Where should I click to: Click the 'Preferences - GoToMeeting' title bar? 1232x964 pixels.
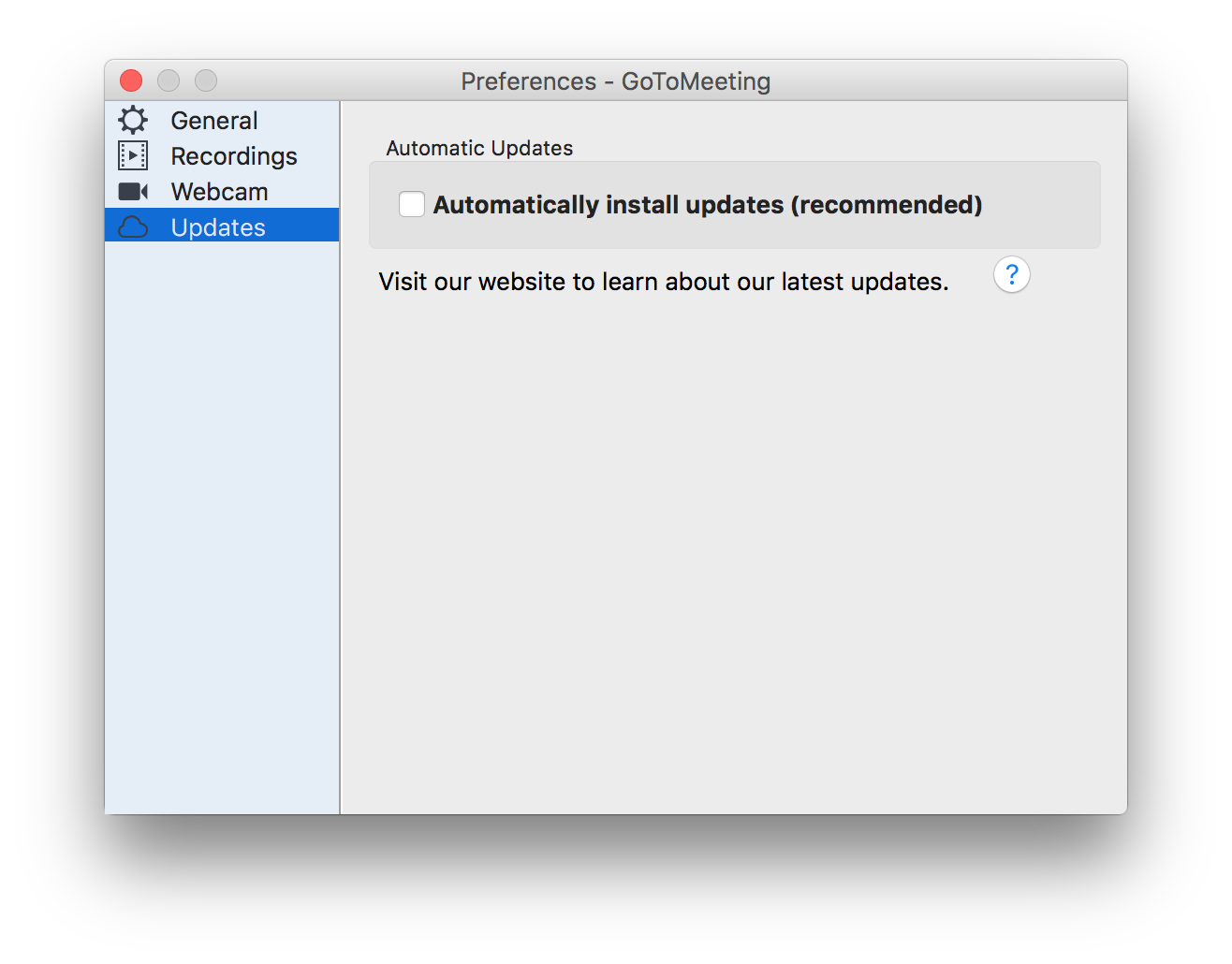coord(616,81)
